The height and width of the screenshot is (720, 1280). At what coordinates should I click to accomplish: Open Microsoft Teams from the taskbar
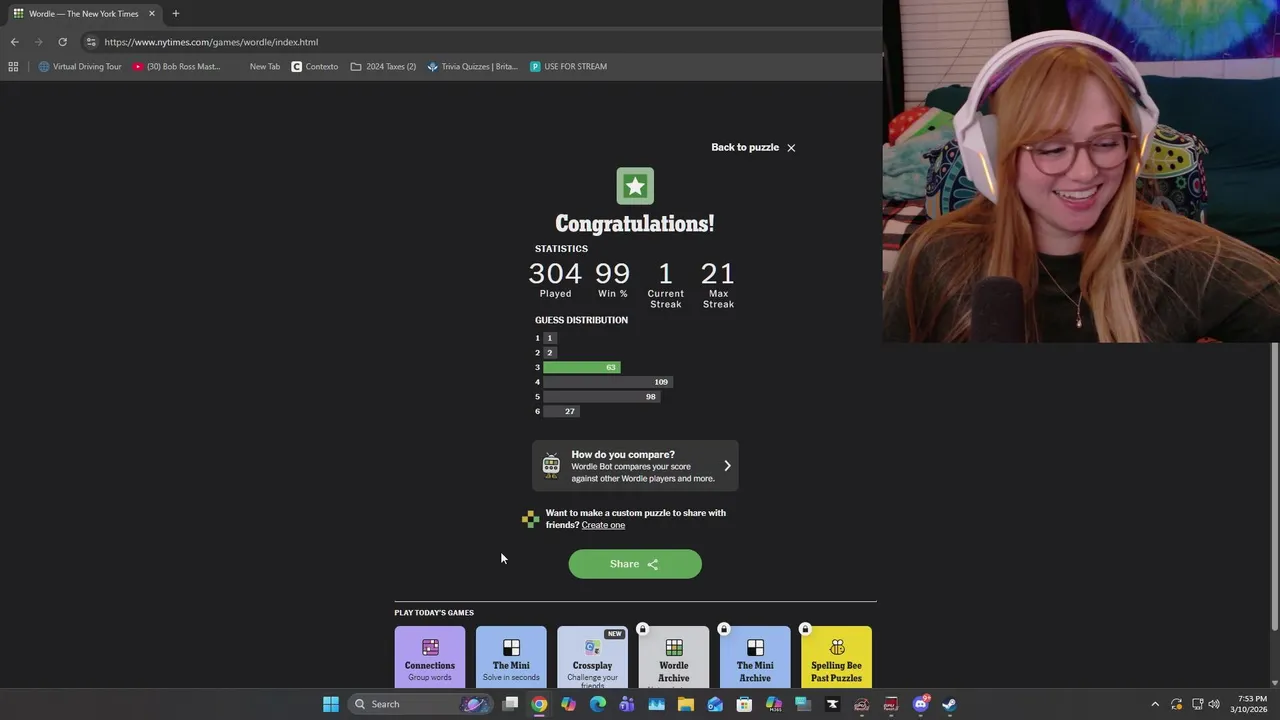627,704
